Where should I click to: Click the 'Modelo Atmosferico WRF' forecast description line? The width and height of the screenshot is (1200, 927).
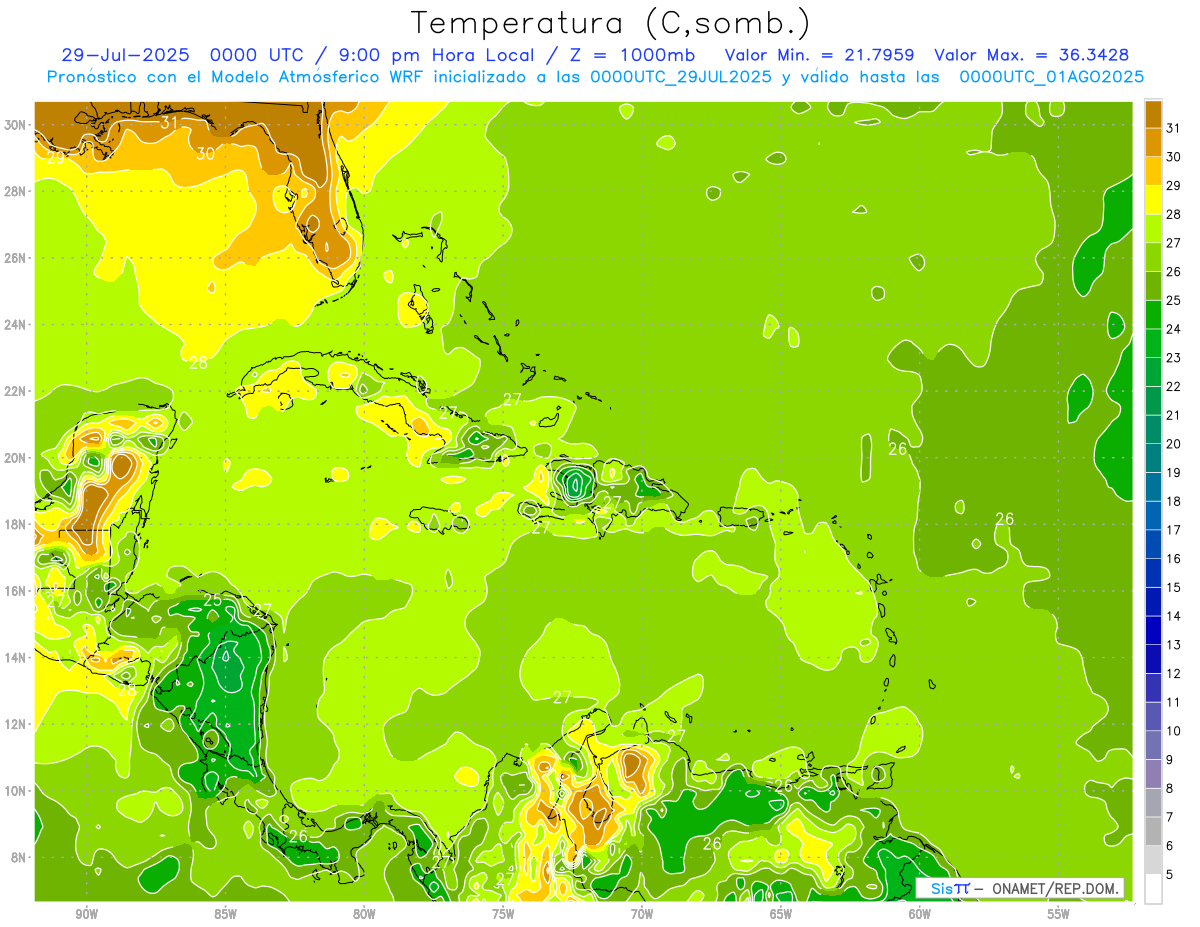click(595, 76)
